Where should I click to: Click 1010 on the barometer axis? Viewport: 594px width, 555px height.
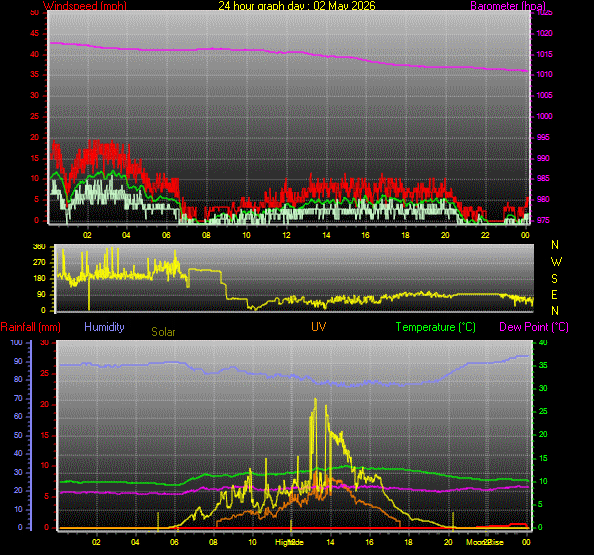pos(544,74)
